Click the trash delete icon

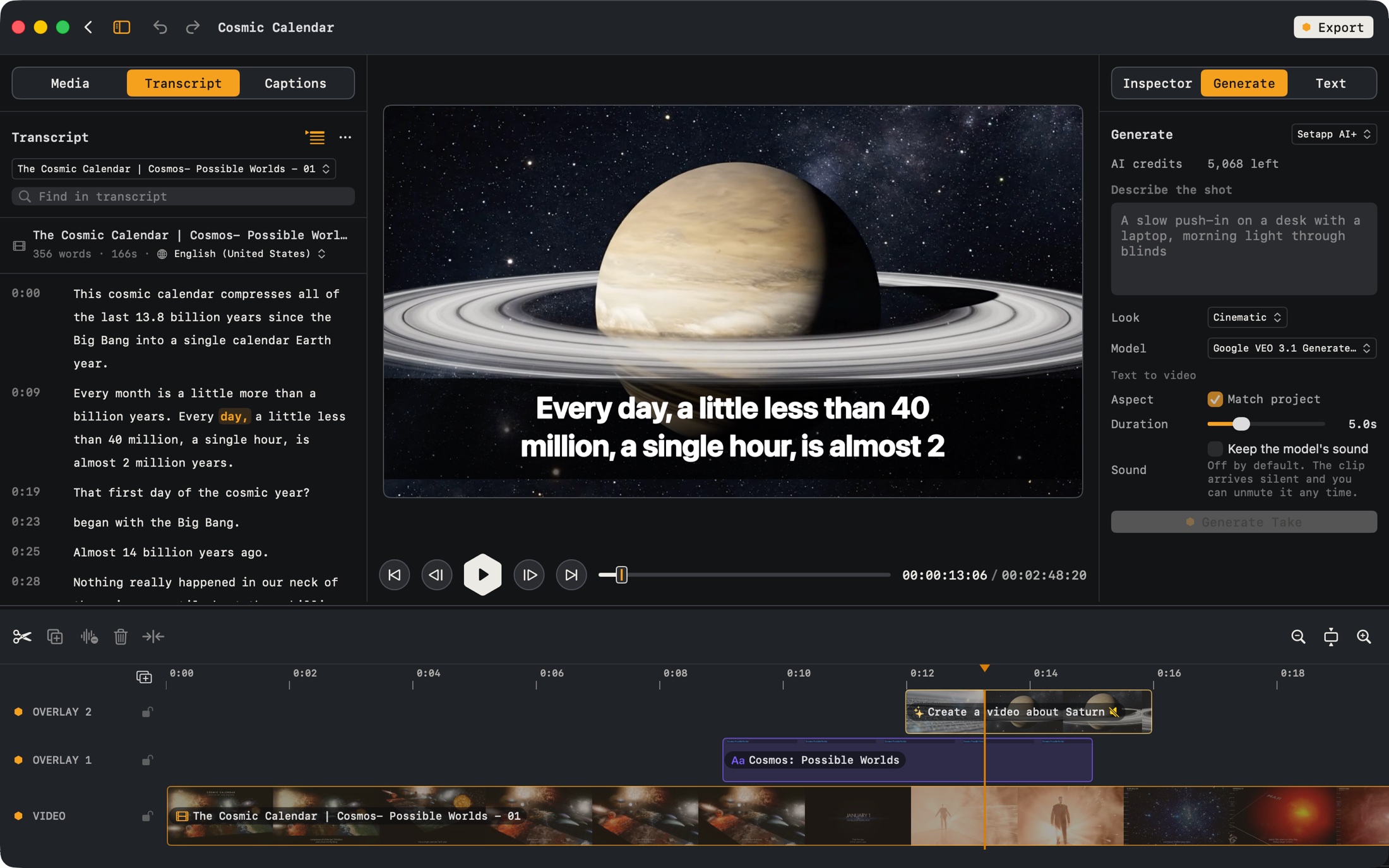click(x=121, y=636)
